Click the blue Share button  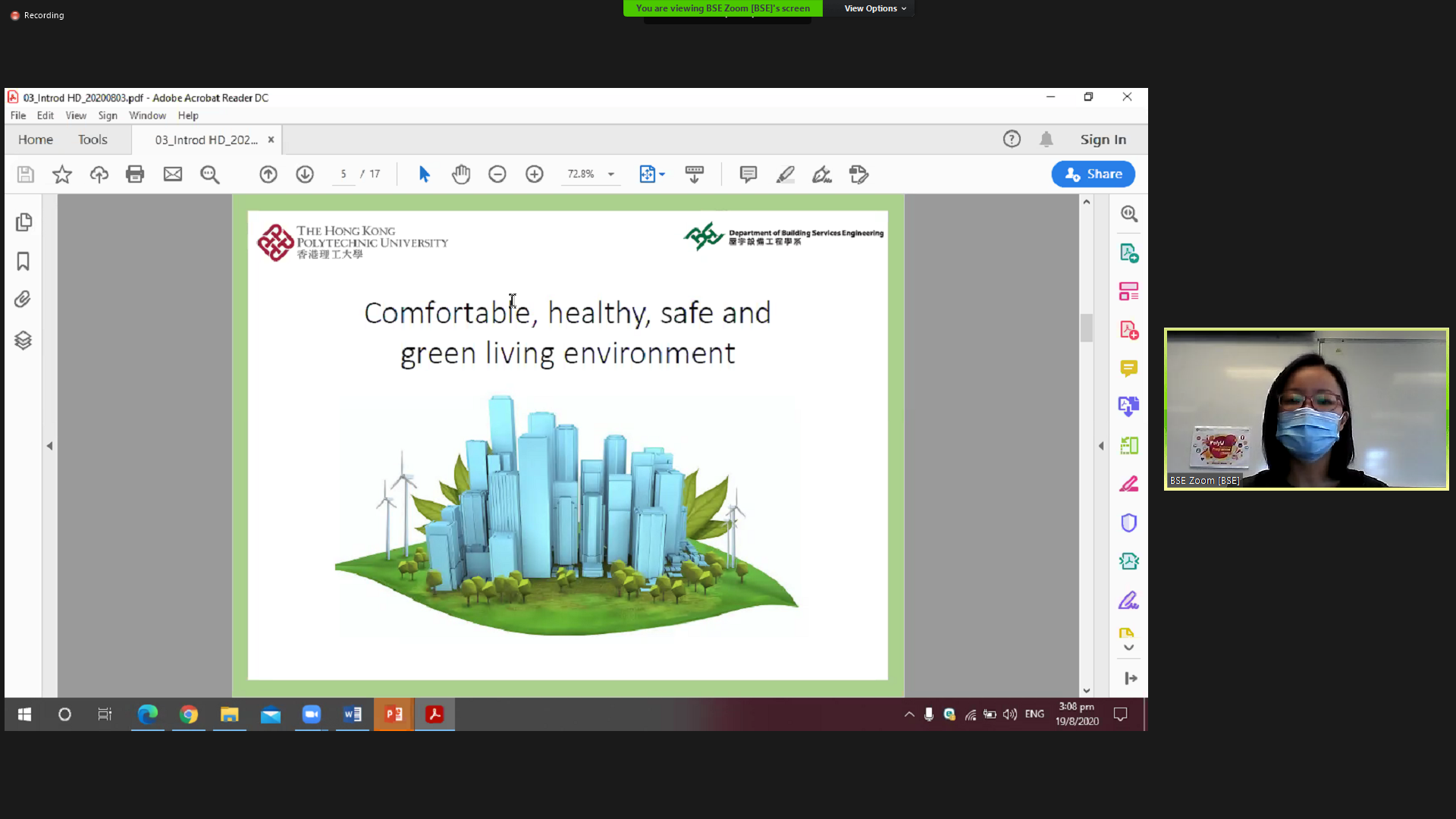pyautogui.click(x=1093, y=174)
